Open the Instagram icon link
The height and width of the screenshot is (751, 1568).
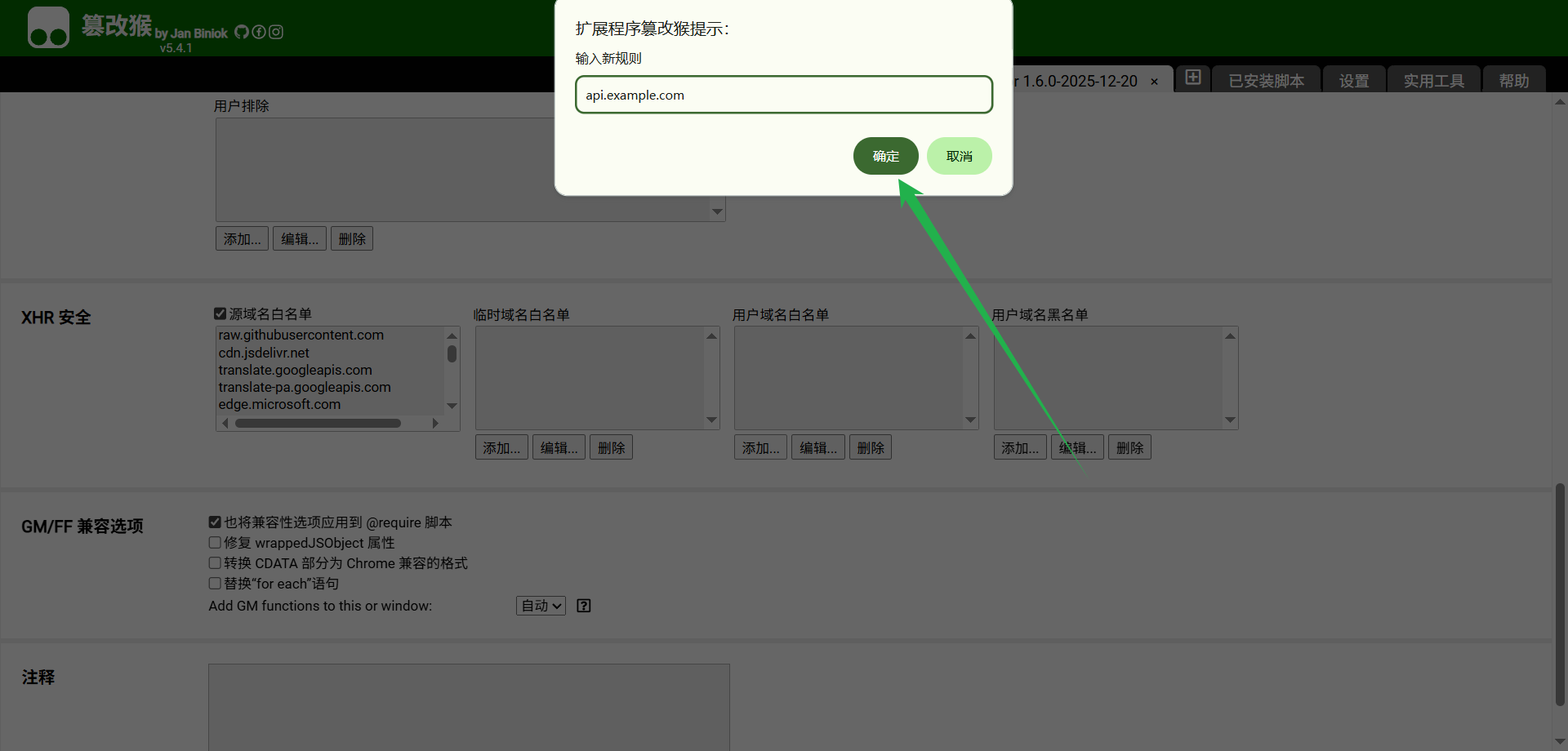coord(276,32)
